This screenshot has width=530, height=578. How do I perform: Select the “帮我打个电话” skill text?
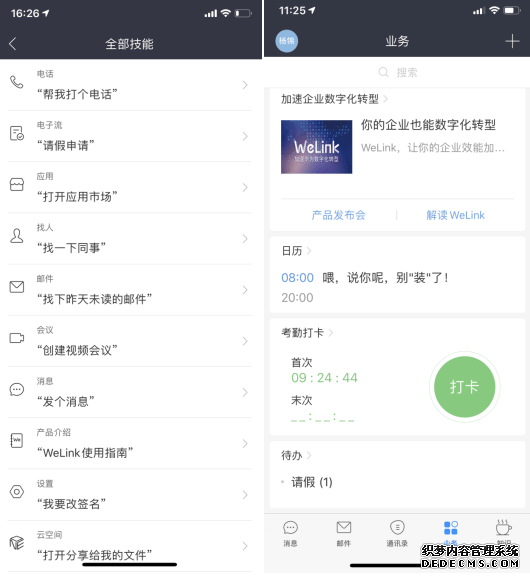(x=77, y=94)
